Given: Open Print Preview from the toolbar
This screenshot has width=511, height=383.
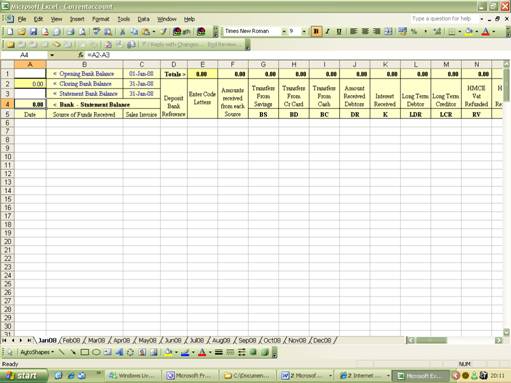Looking at the screenshot, I should [x=82, y=32].
